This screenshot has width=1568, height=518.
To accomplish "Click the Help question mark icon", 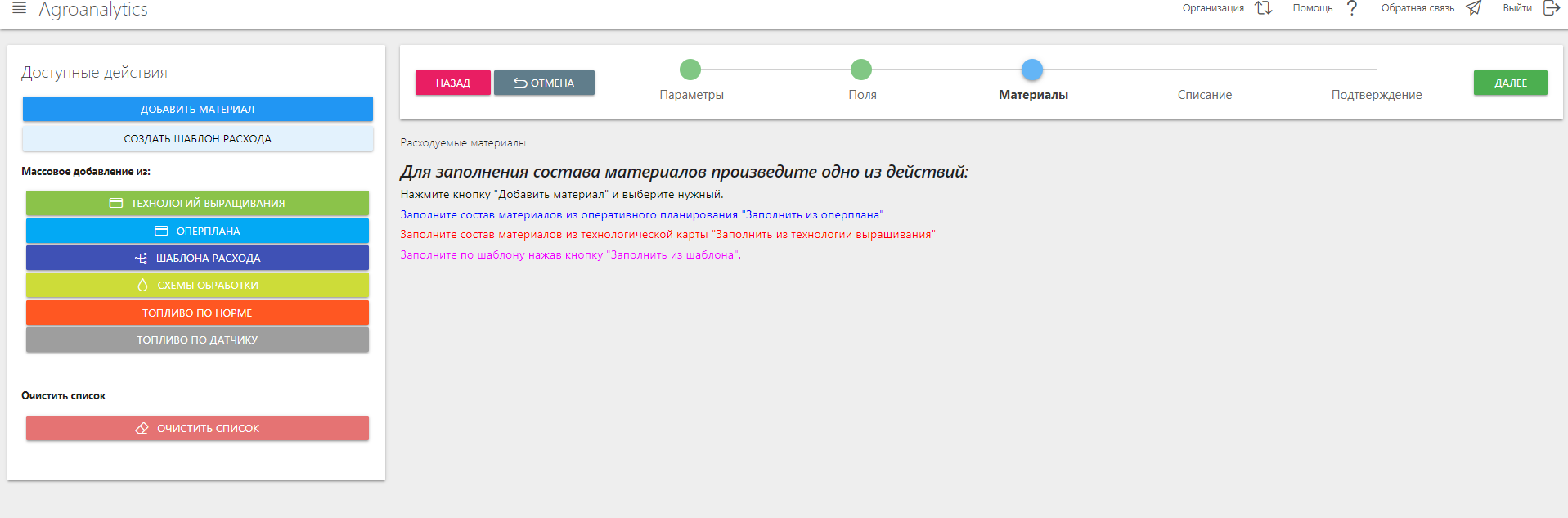I will pos(1352,8).
